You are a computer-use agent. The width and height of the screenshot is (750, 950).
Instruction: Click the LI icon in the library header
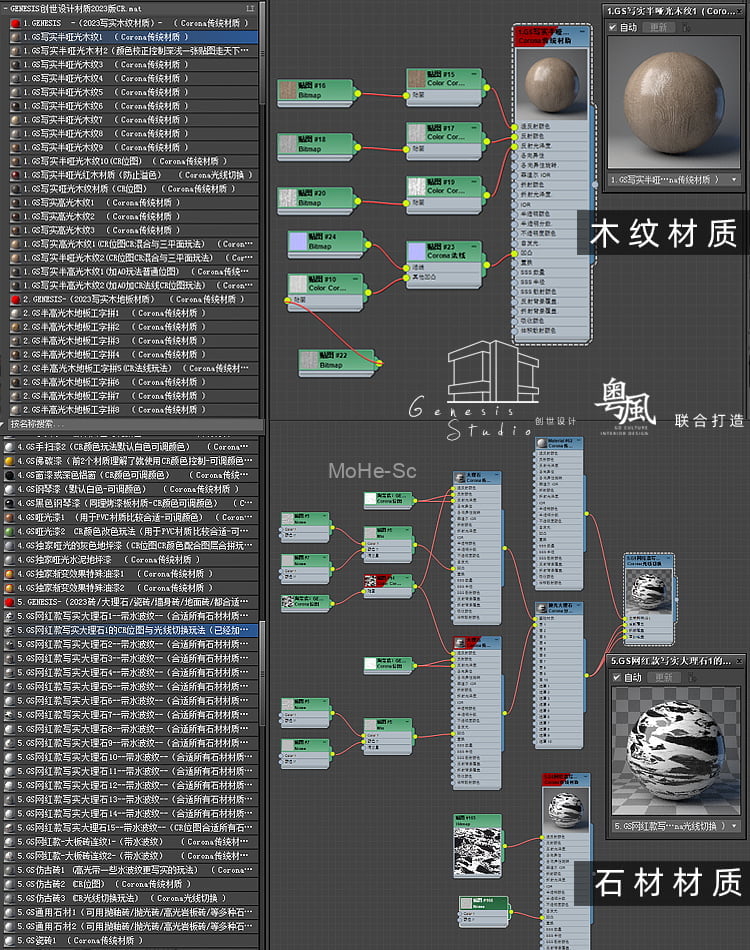tap(250, 8)
